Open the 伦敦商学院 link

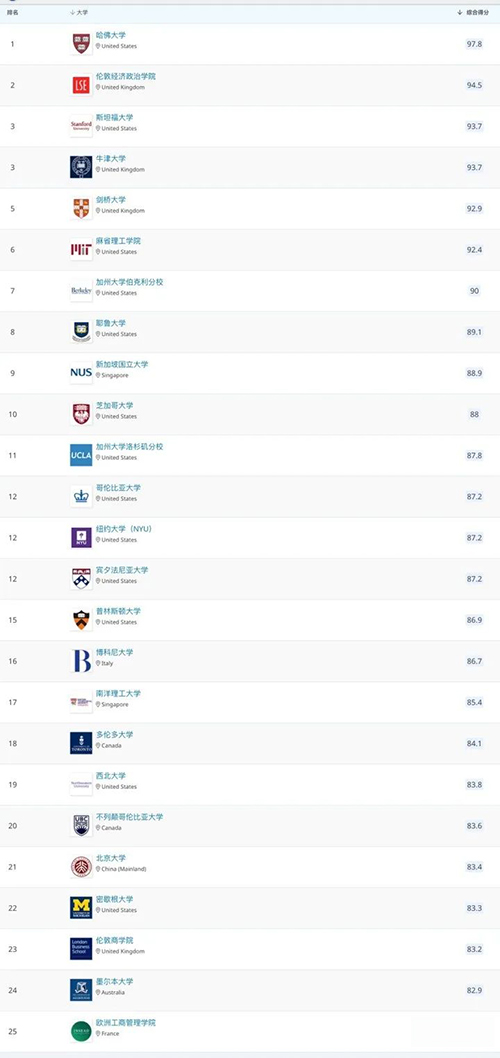(x=115, y=941)
